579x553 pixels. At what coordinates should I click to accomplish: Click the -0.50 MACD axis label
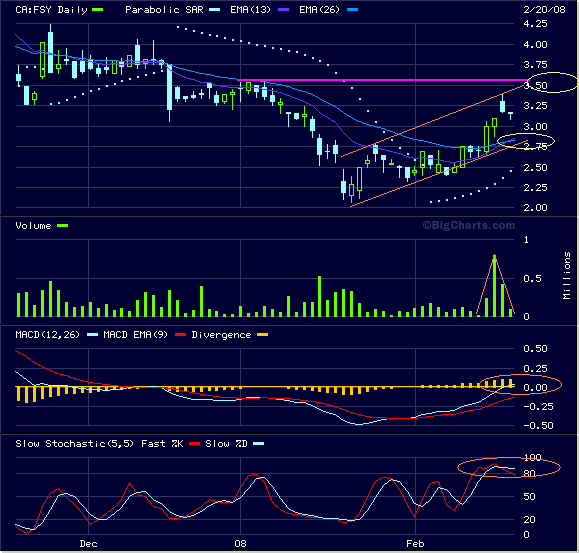(x=538, y=426)
